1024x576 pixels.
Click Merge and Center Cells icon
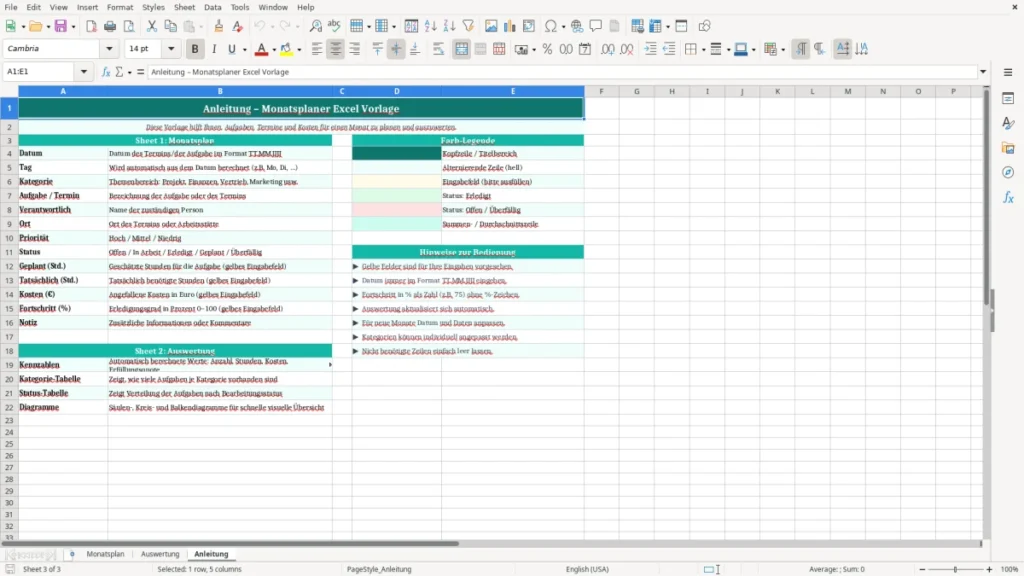click(x=462, y=49)
